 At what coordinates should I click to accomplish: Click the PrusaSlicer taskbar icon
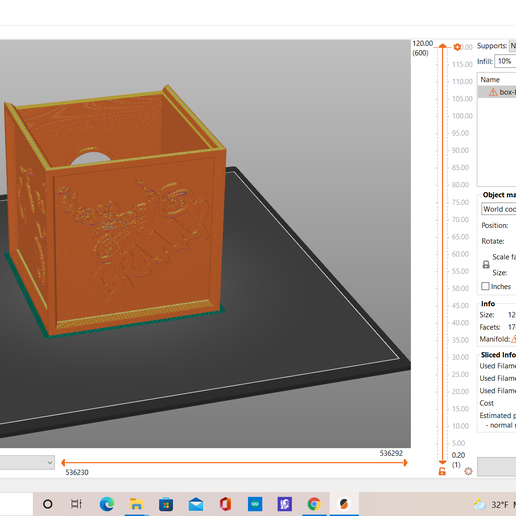pyautogui.click(x=344, y=504)
